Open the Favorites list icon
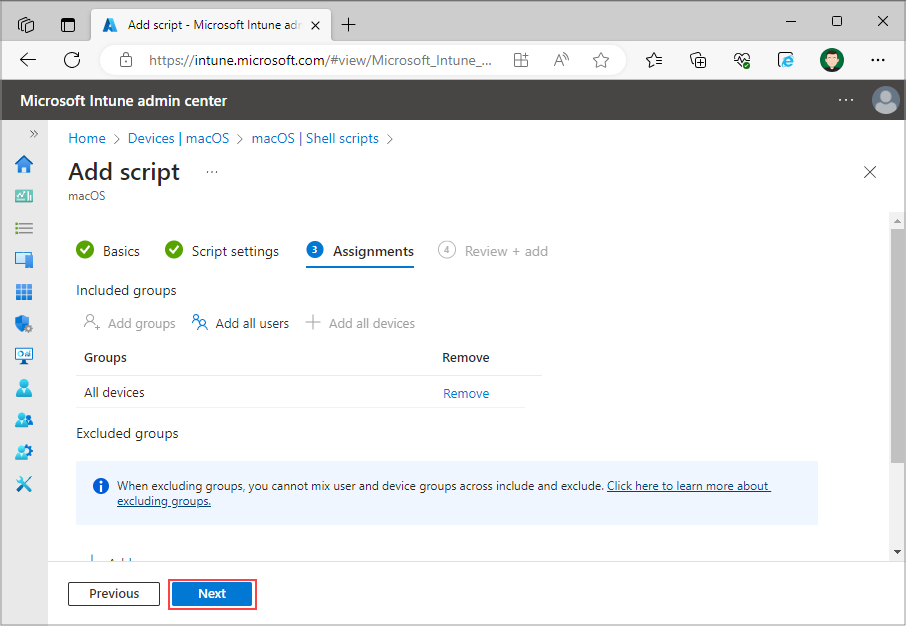Image resolution: width=906 pixels, height=626 pixels. coord(653,60)
